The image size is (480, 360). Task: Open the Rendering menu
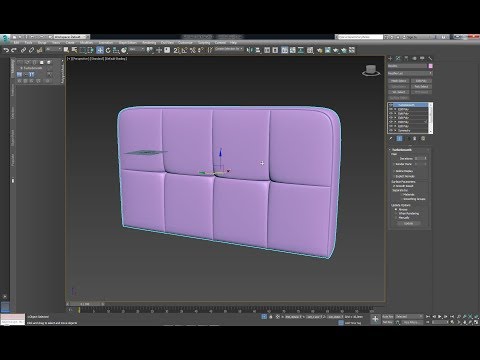click(x=149, y=43)
